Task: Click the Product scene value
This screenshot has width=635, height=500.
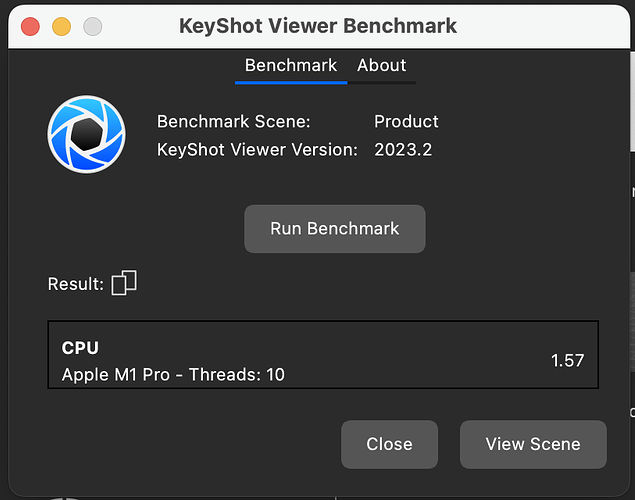Action: (406, 121)
